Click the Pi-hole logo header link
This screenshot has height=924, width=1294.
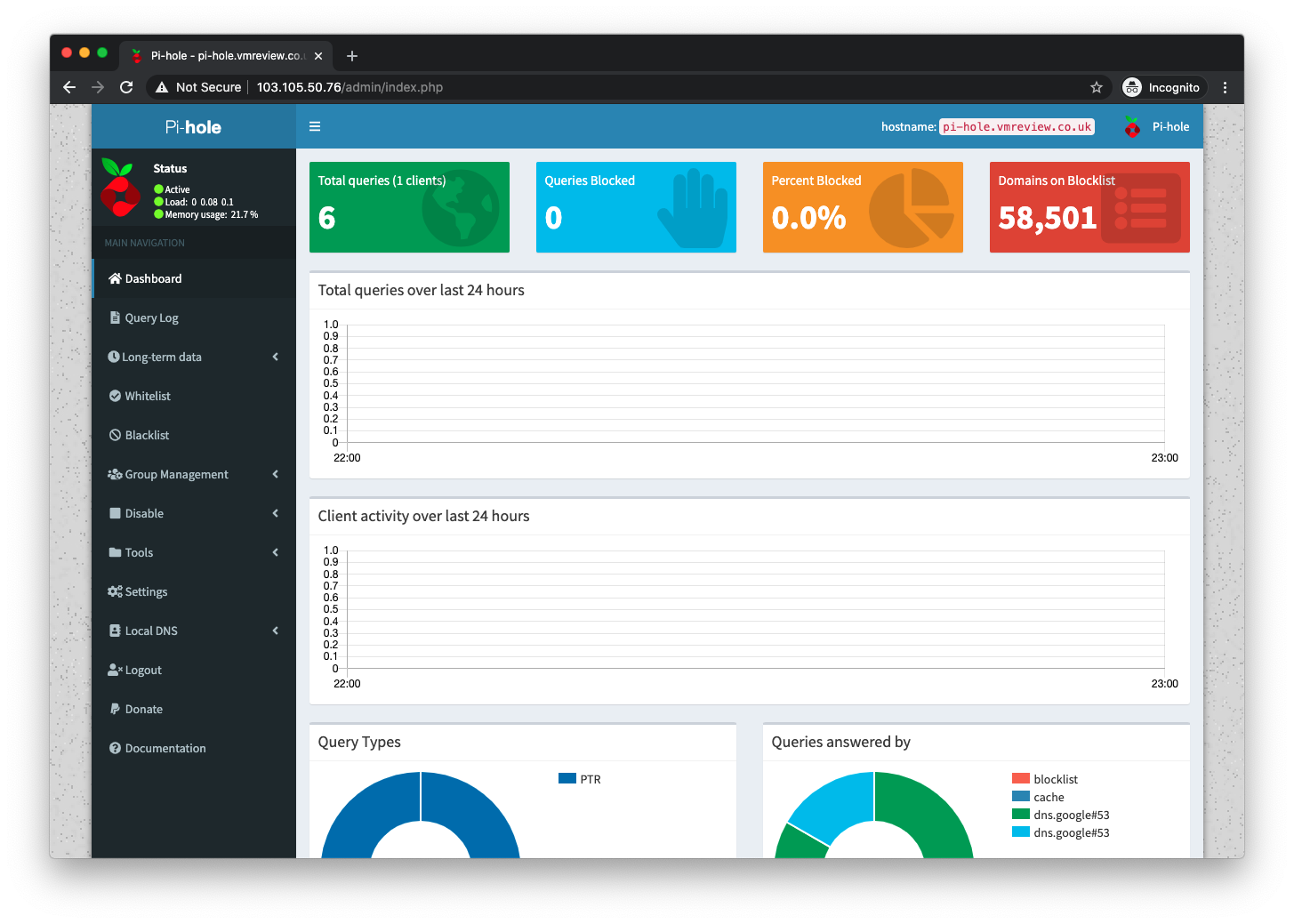pyautogui.click(x=193, y=127)
